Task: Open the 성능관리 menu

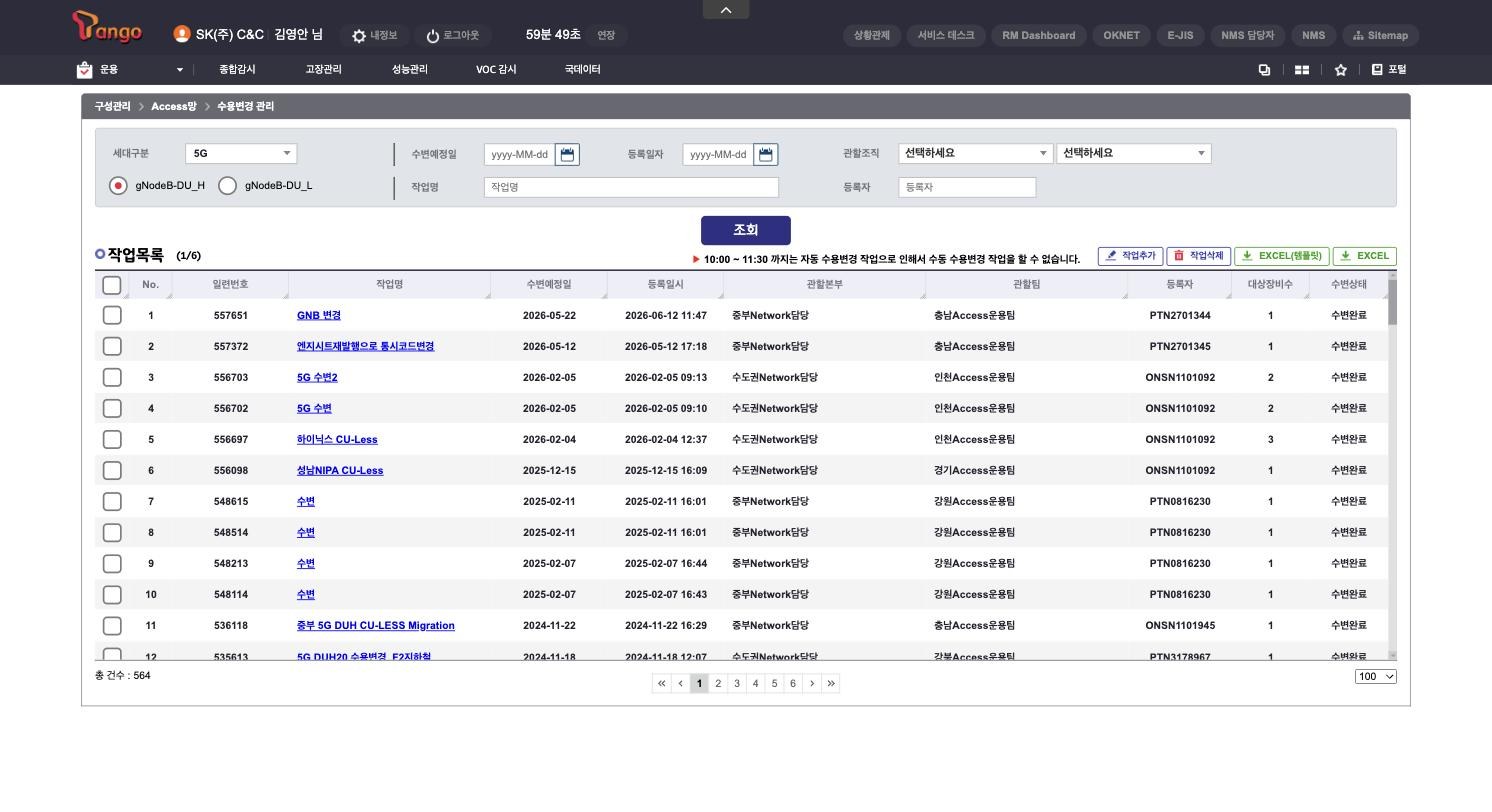Action: [x=410, y=70]
